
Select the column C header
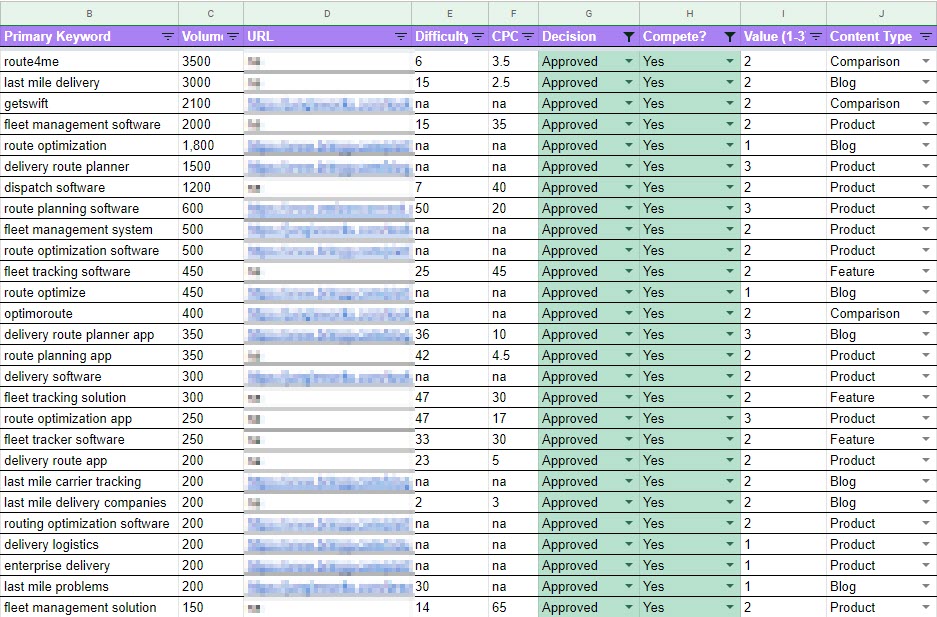(x=209, y=14)
